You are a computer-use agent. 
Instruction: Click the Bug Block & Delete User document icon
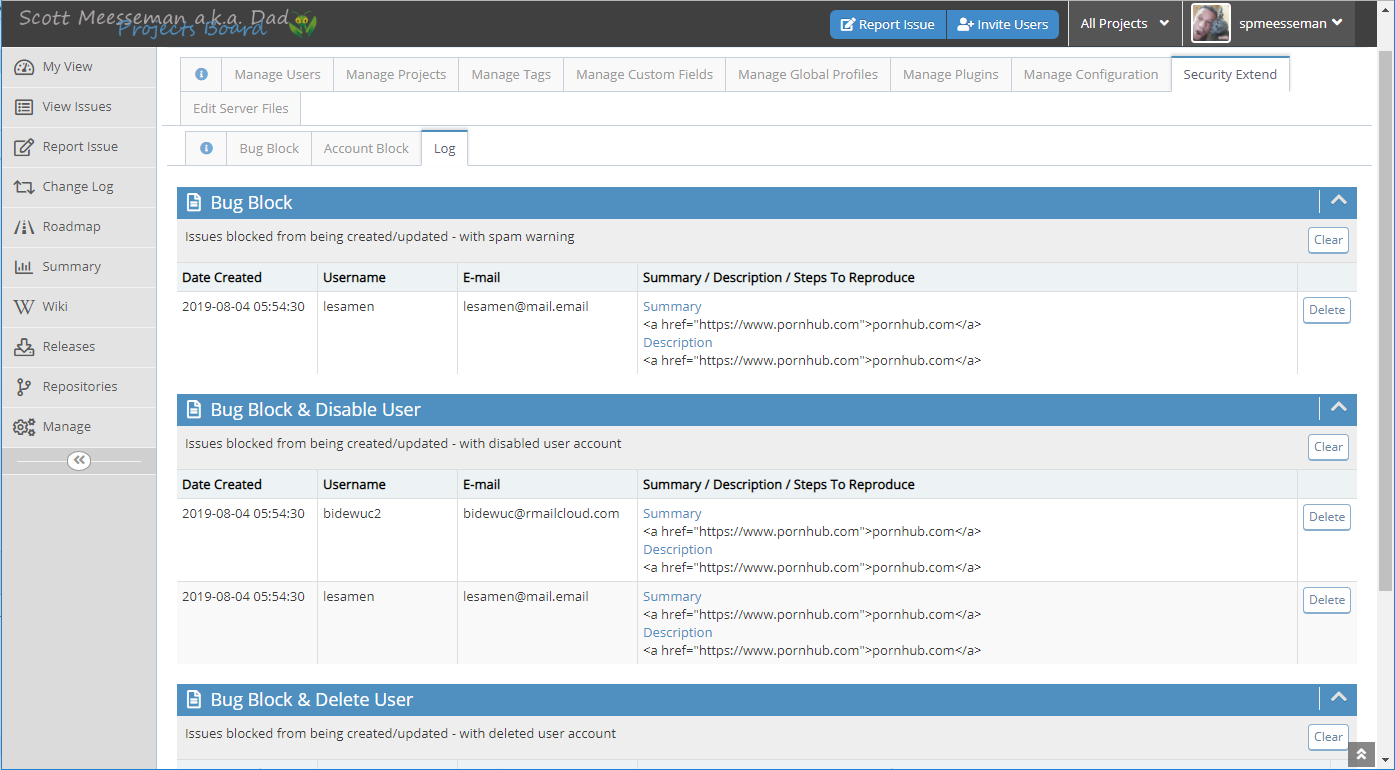[195, 700]
